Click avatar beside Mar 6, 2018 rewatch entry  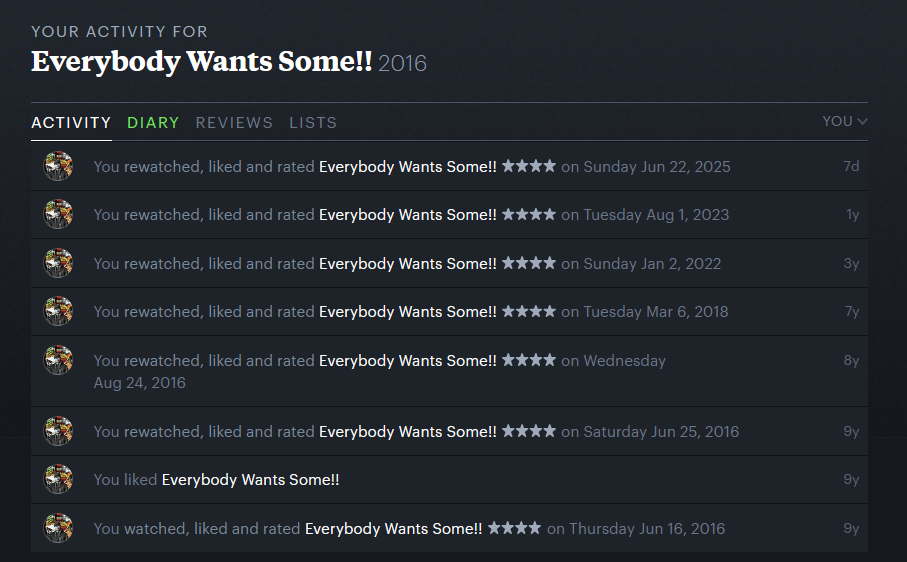[58, 311]
